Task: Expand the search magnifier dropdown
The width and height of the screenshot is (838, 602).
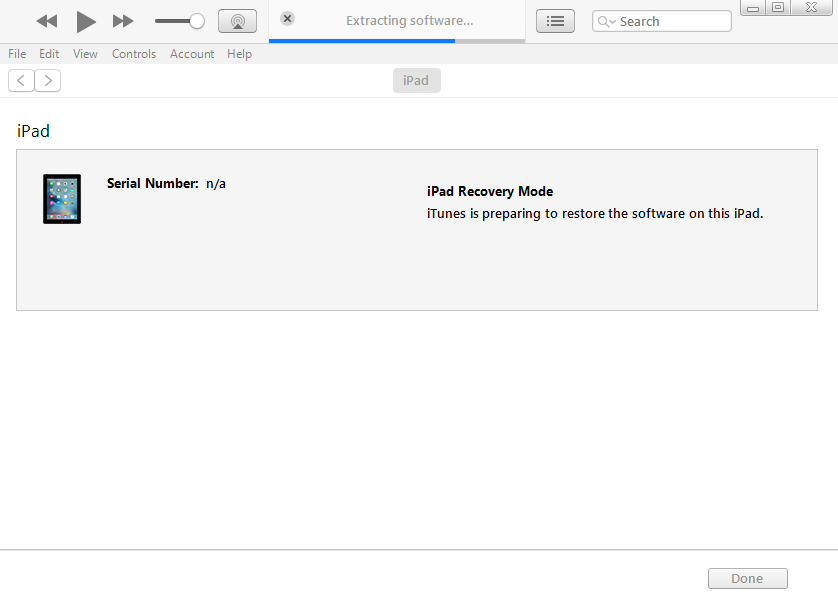Action: tap(607, 21)
